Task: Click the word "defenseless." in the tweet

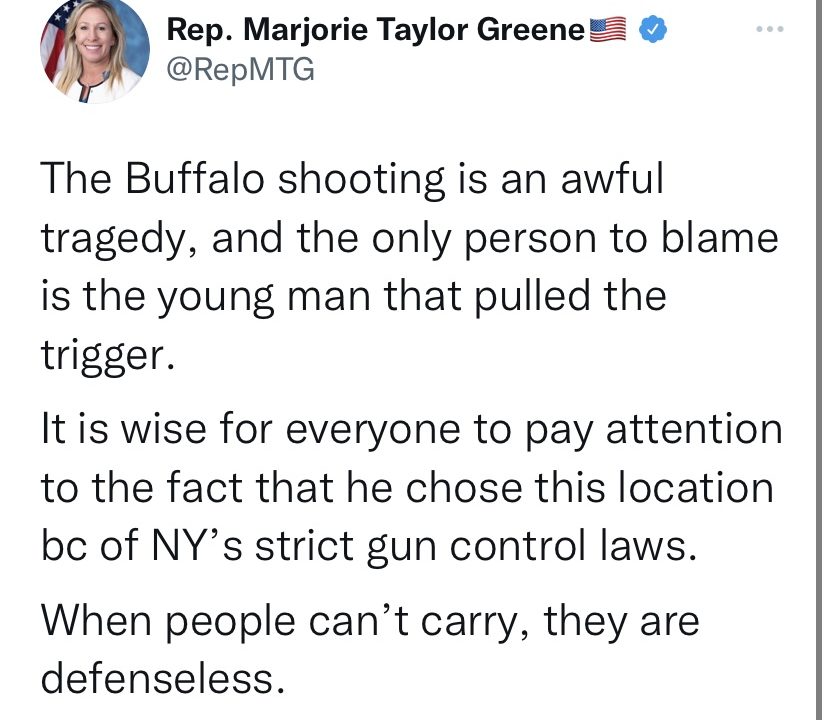Action: 163,678
